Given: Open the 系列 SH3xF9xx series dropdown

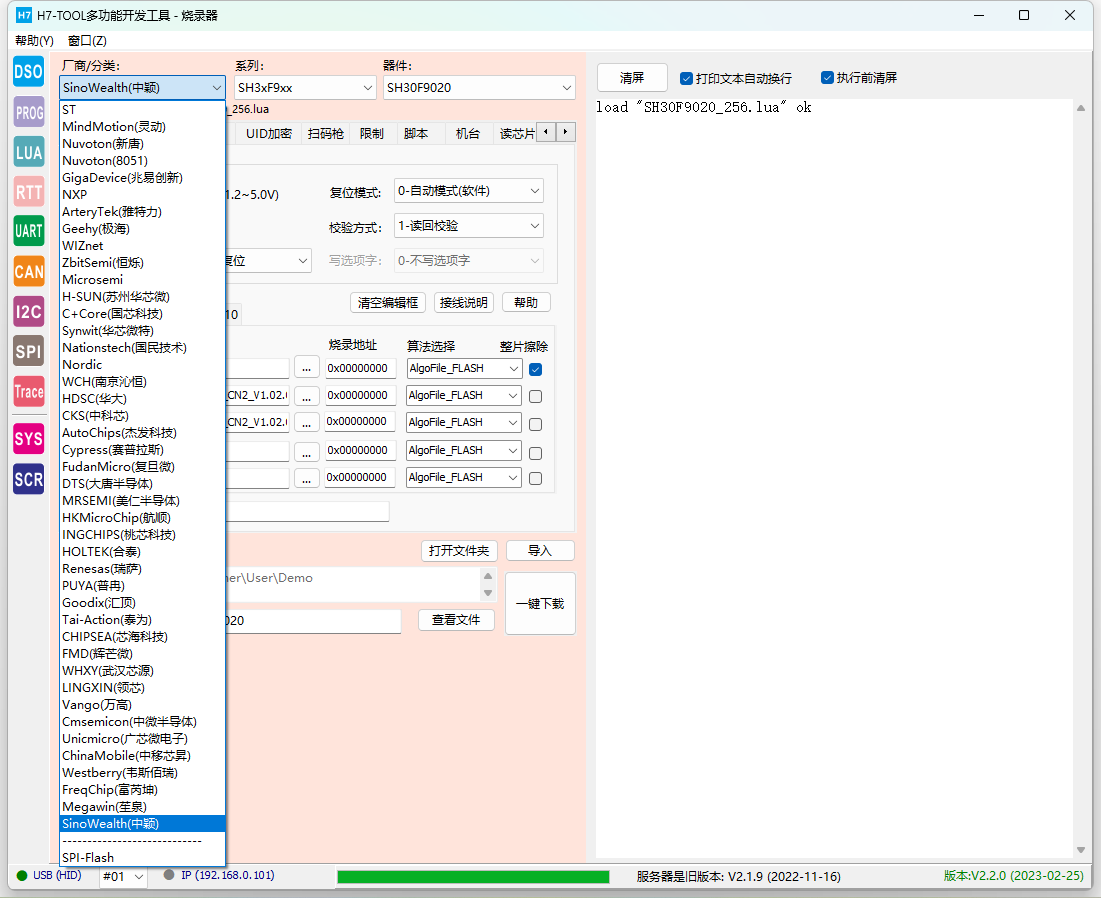Looking at the screenshot, I should [305, 88].
